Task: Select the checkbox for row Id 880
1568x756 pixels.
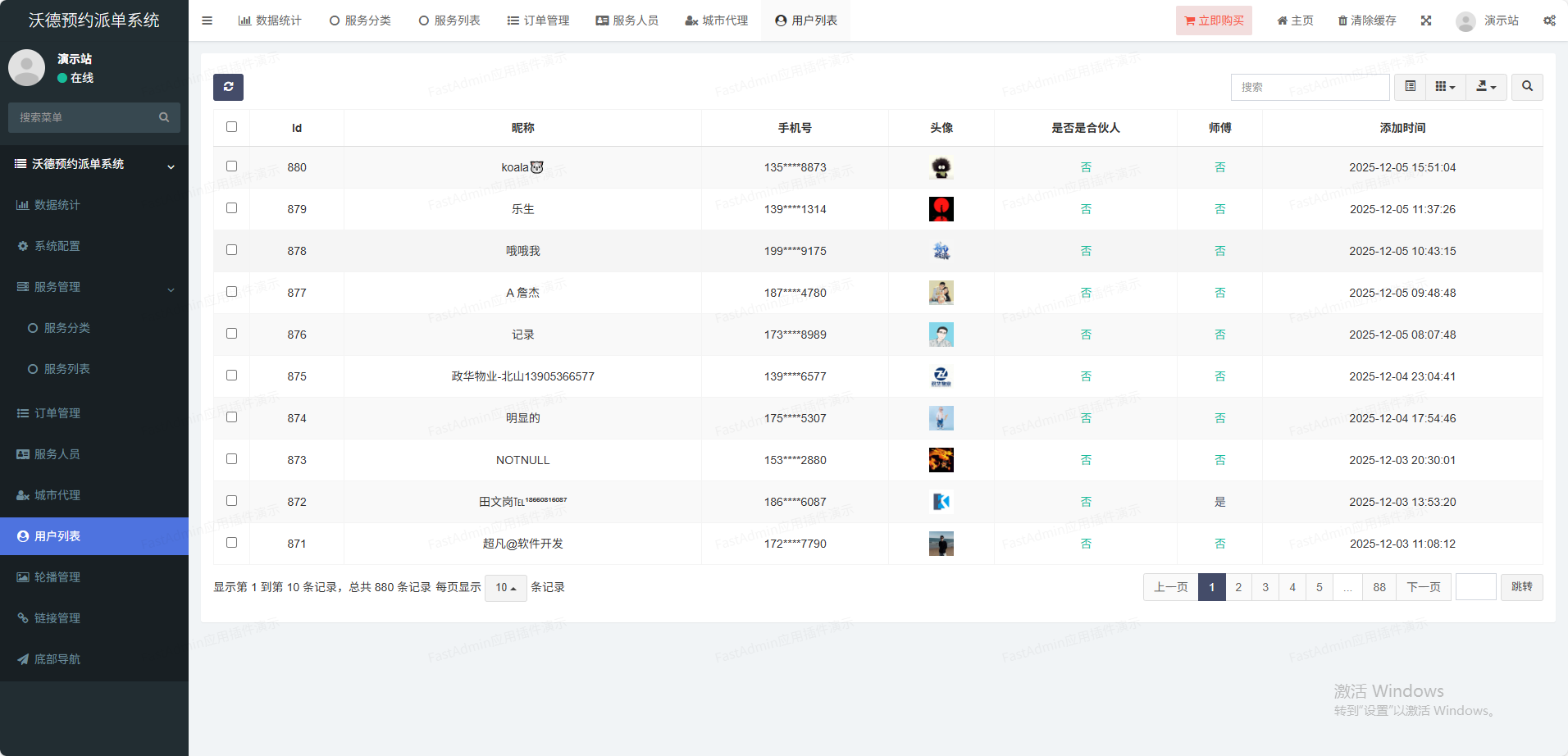Action: pyautogui.click(x=231, y=166)
